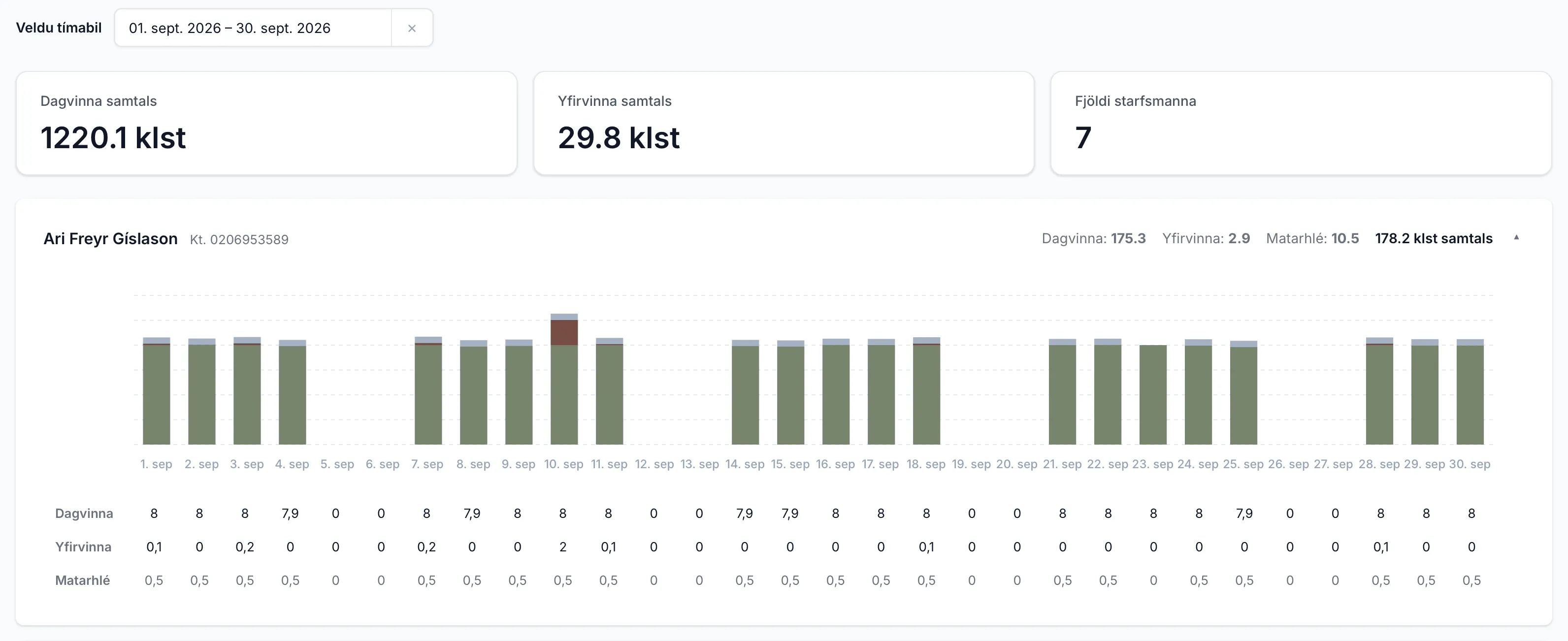The image size is (1568, 641).
Task: Collapse Ari Freyr Gíslason's panel using the triangle
Action: 1516,238
